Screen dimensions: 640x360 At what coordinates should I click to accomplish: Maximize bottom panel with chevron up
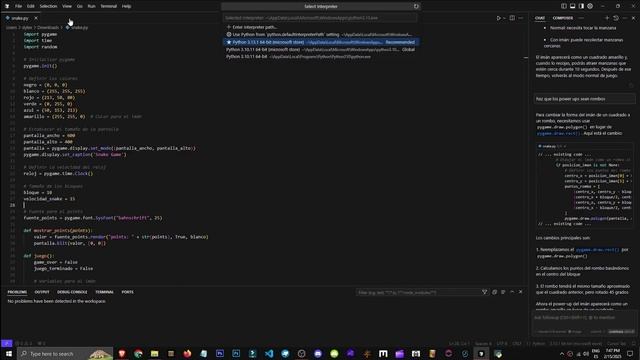(512, 292)
